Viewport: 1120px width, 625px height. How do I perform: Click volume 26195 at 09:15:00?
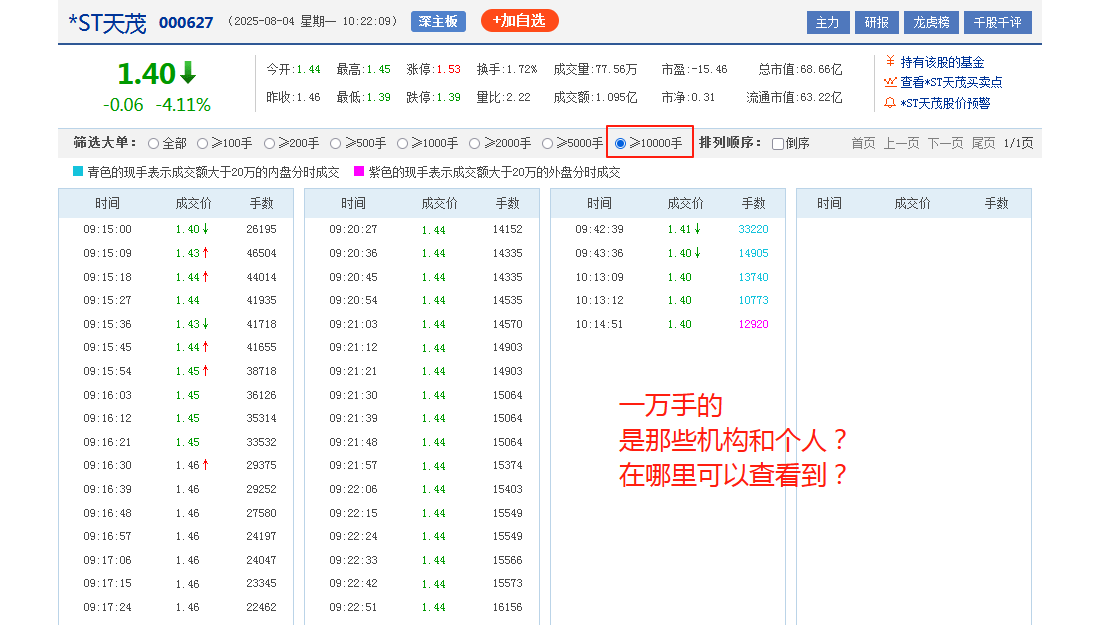point(261,229)
